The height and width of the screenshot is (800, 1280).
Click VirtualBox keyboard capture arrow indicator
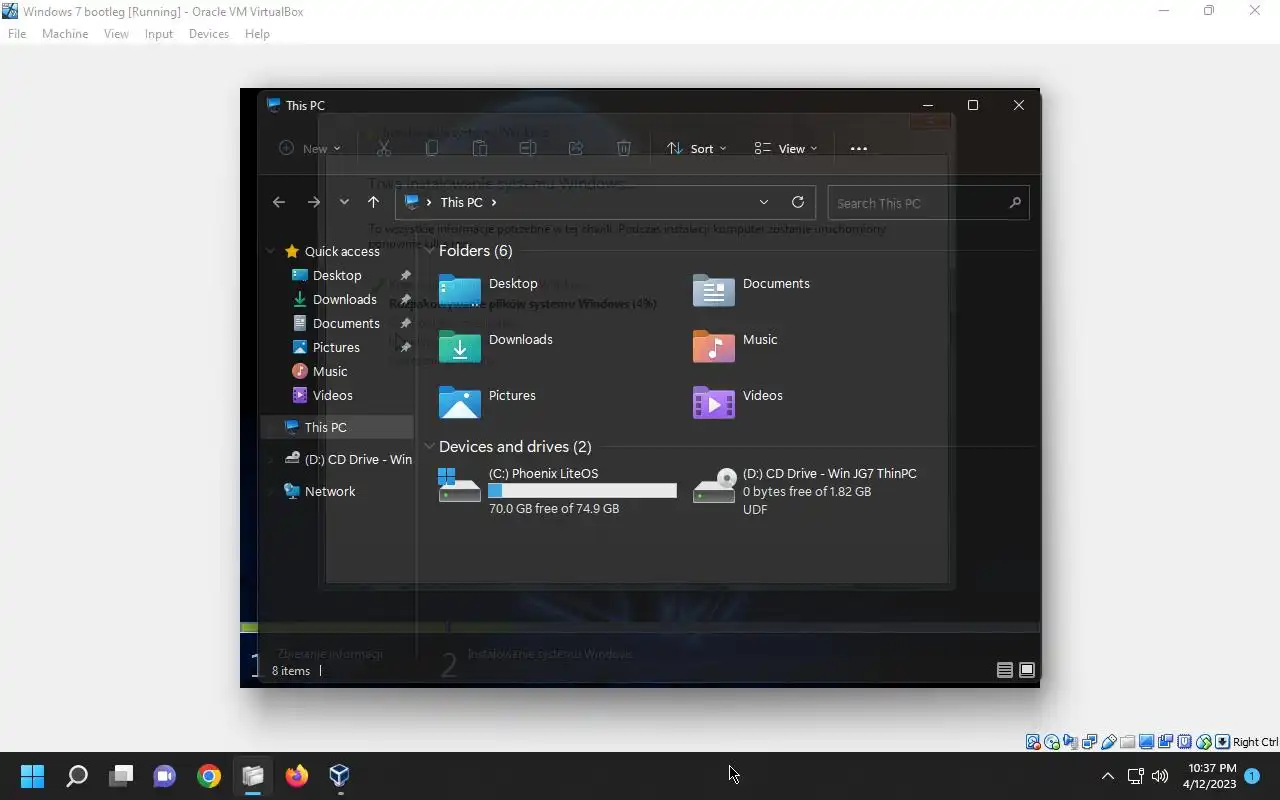1222,742
